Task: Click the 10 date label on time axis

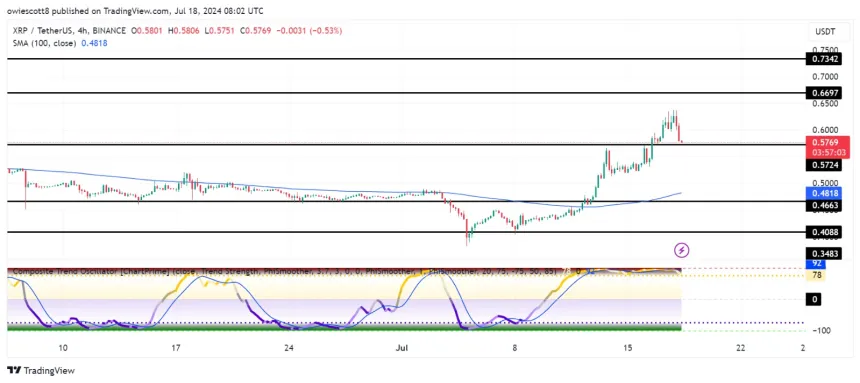Action: coord(63,348)
